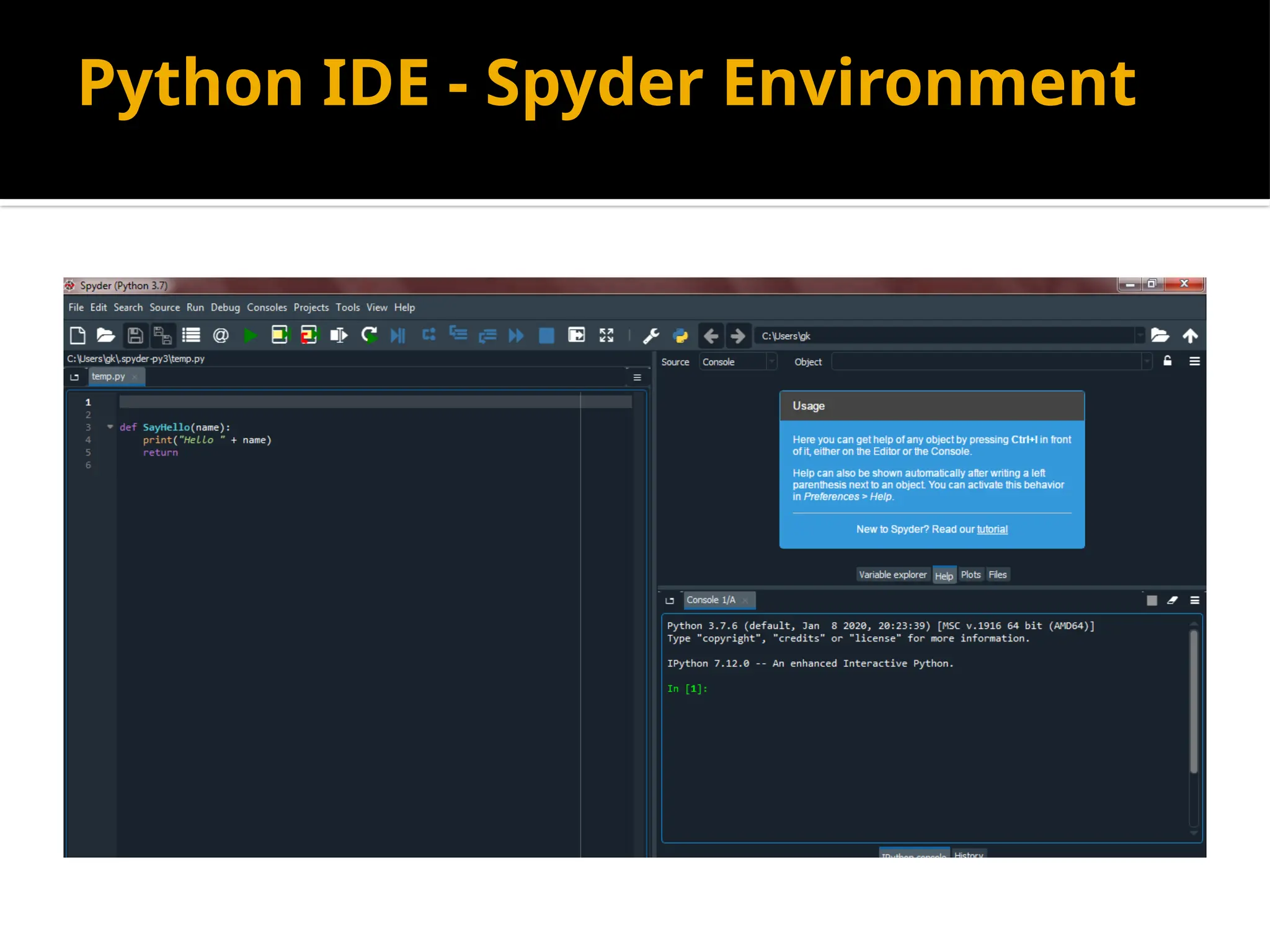Click the green Run file icon
This screenshot has width=1270, height=952.
click(x=251, y=336)
